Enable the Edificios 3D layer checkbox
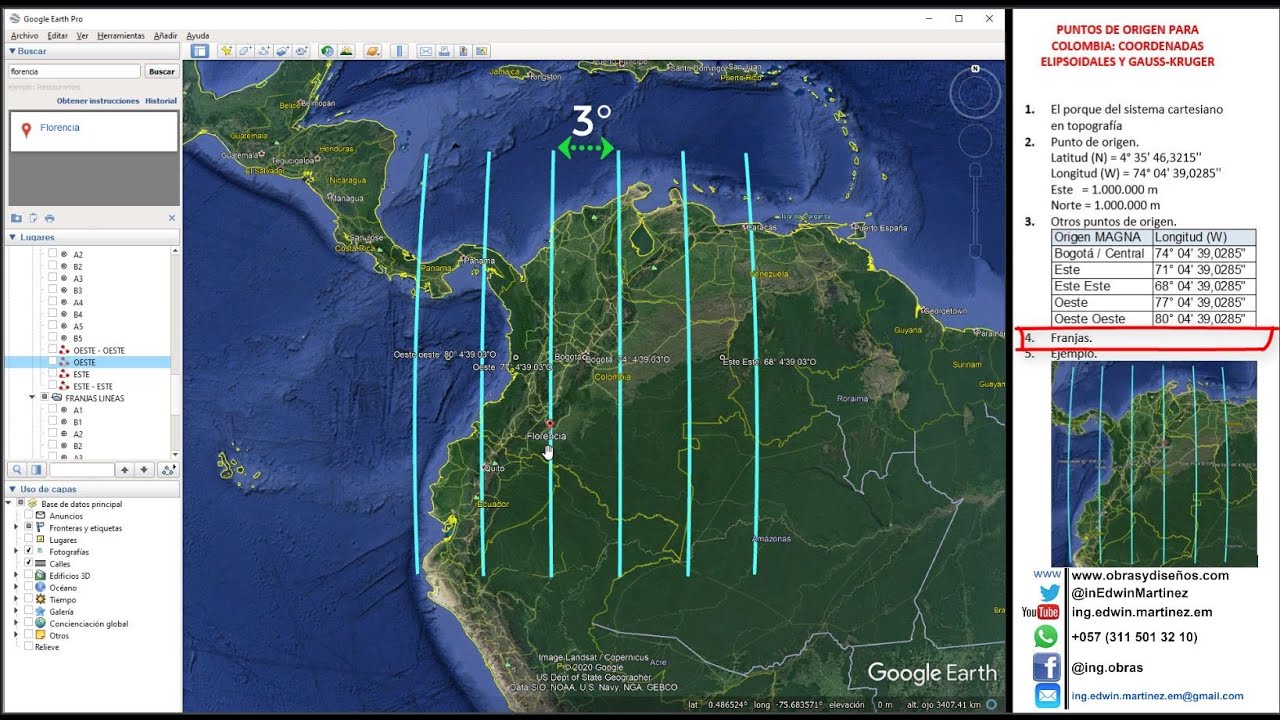 (29, 576)
